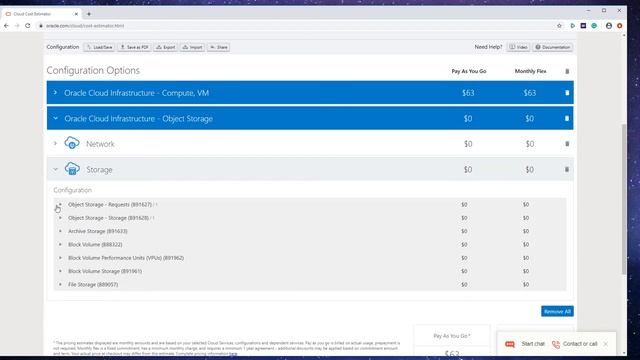This screenshot has height=360, width=640.
Task: Open the Documentation help button
Action: coord(553,47)
